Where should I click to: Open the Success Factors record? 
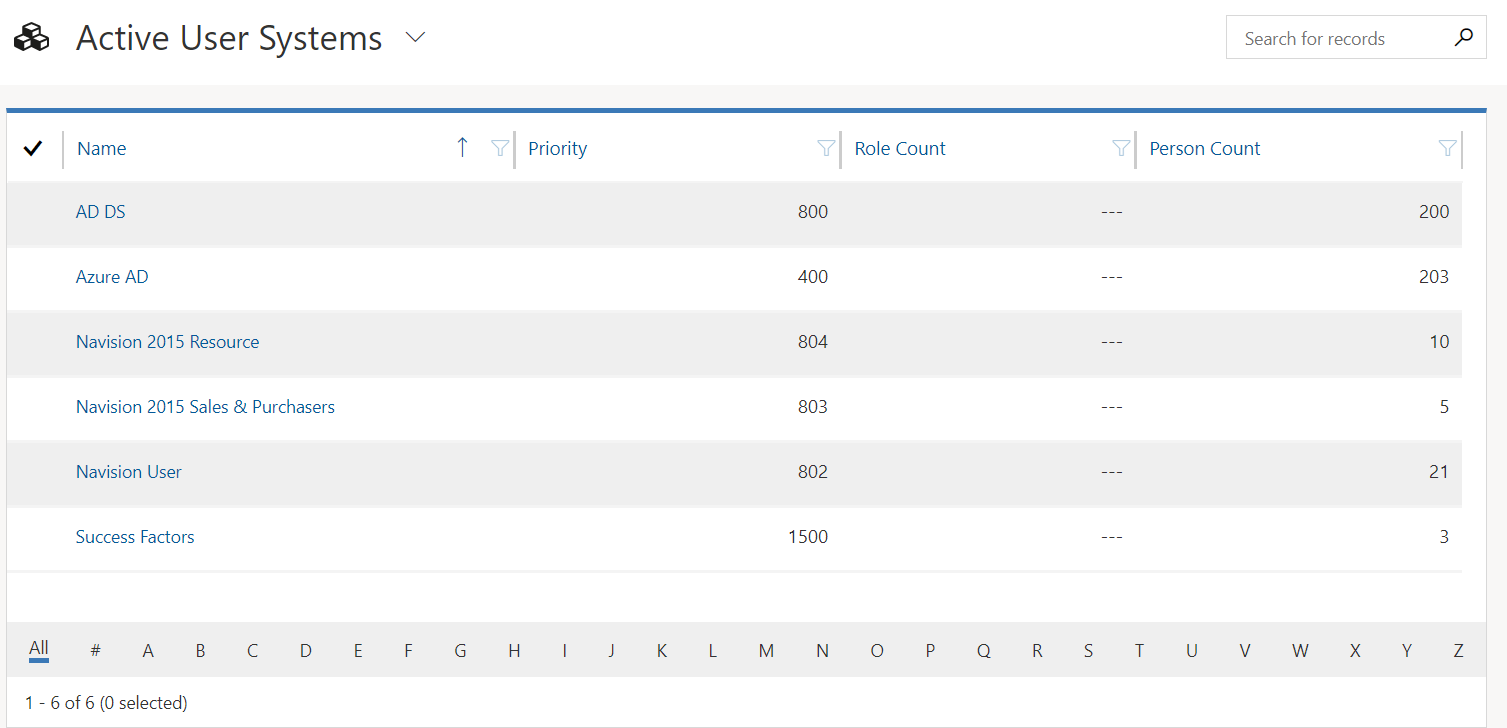[x=135, y=537]
